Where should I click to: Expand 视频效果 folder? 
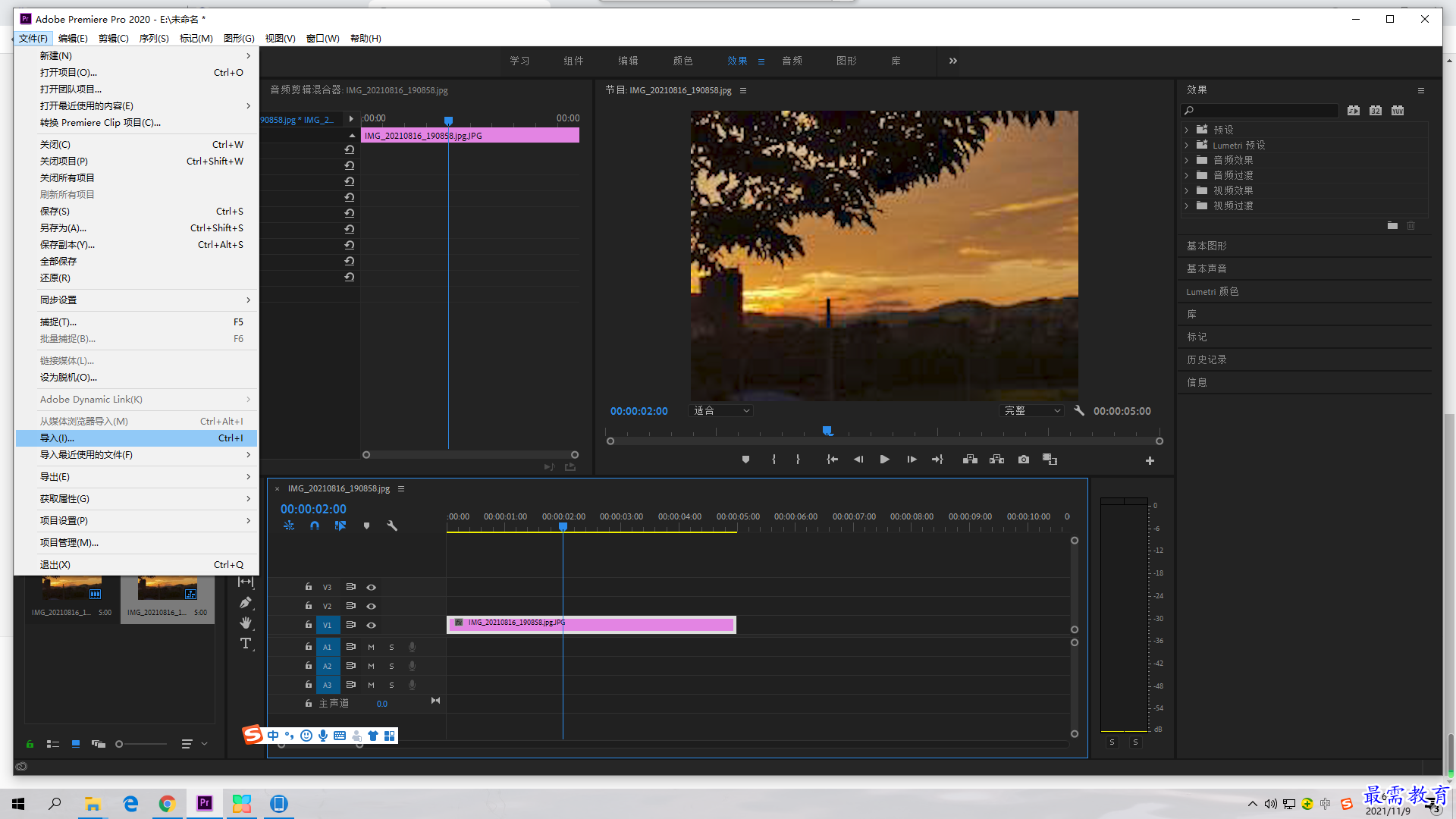pos(1187,190)
